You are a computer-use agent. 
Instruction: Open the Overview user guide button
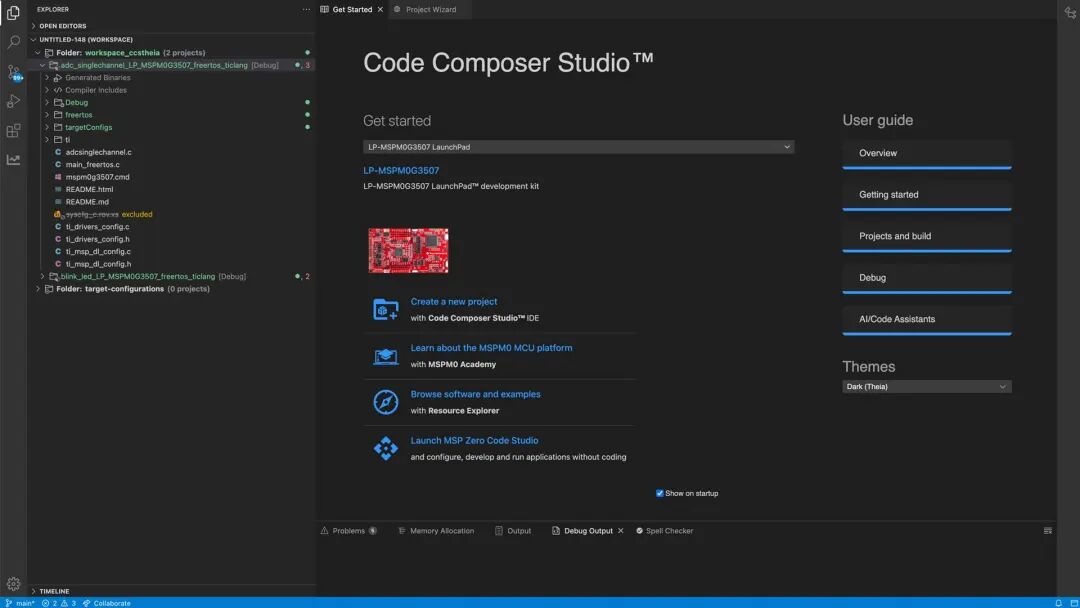926,154
